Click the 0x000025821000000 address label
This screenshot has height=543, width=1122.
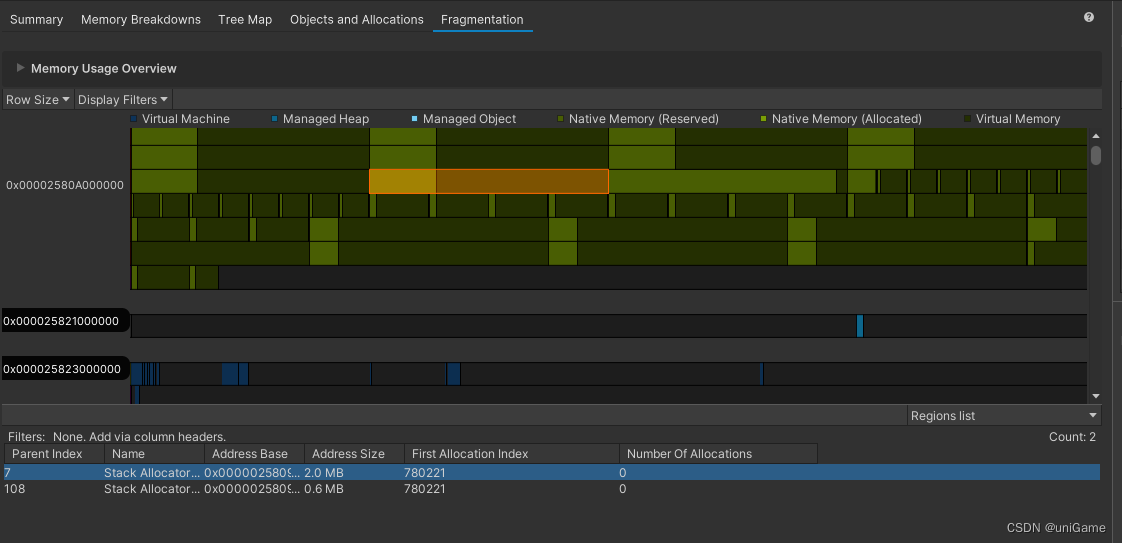62,322
